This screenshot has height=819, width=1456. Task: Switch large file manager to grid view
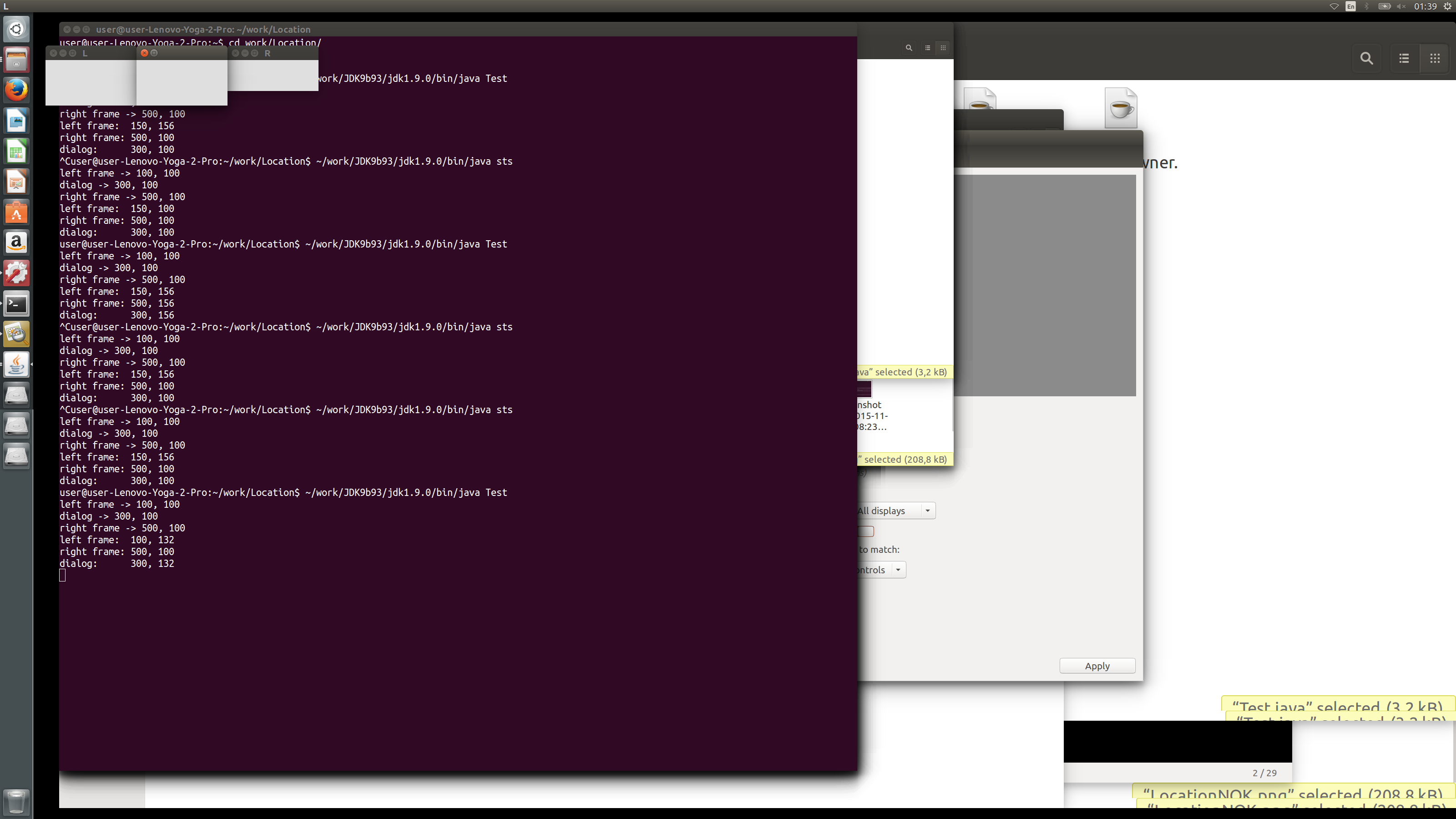click(x=1435, y=58)
